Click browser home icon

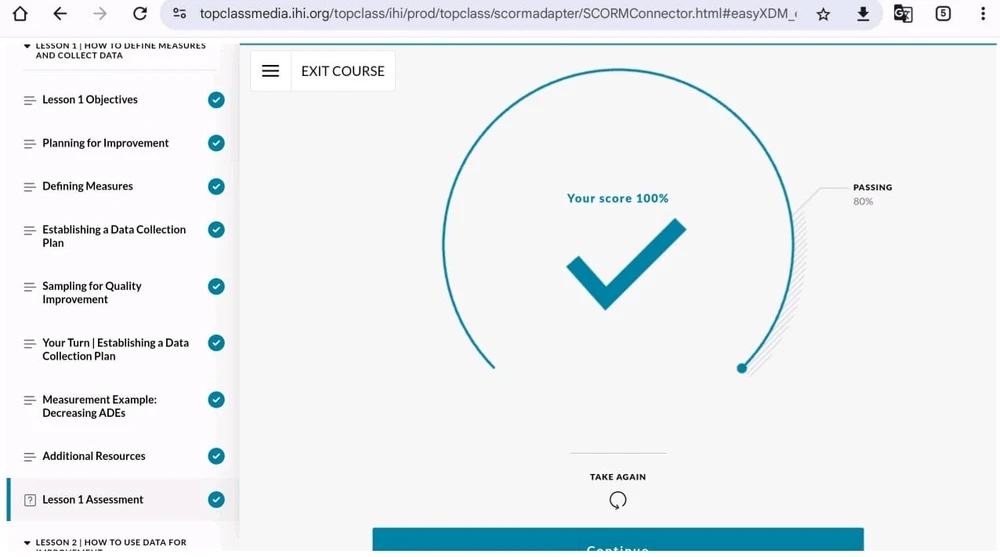(x=20, y=14)
